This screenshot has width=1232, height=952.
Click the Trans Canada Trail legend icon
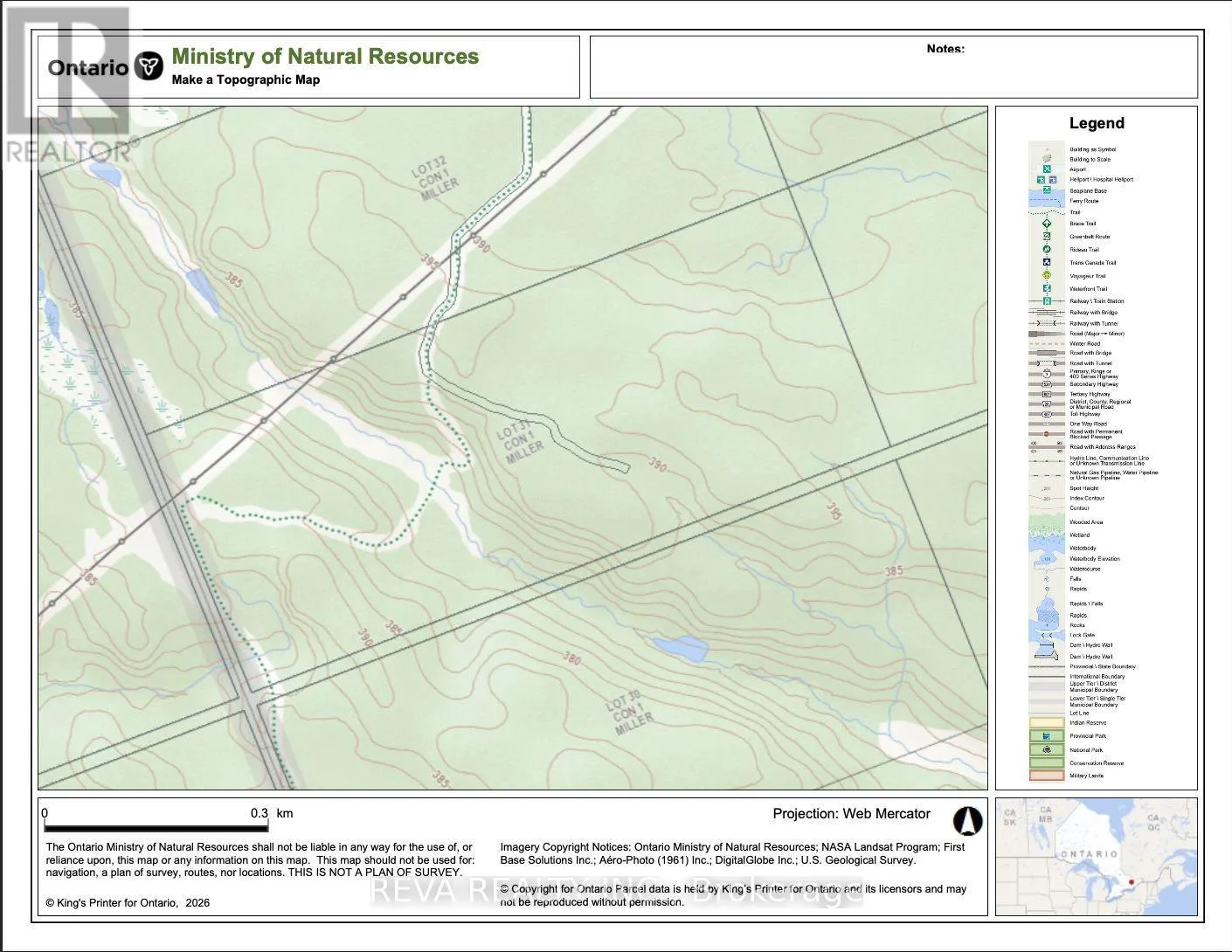pyautogui.click(x=1046, y=262)
